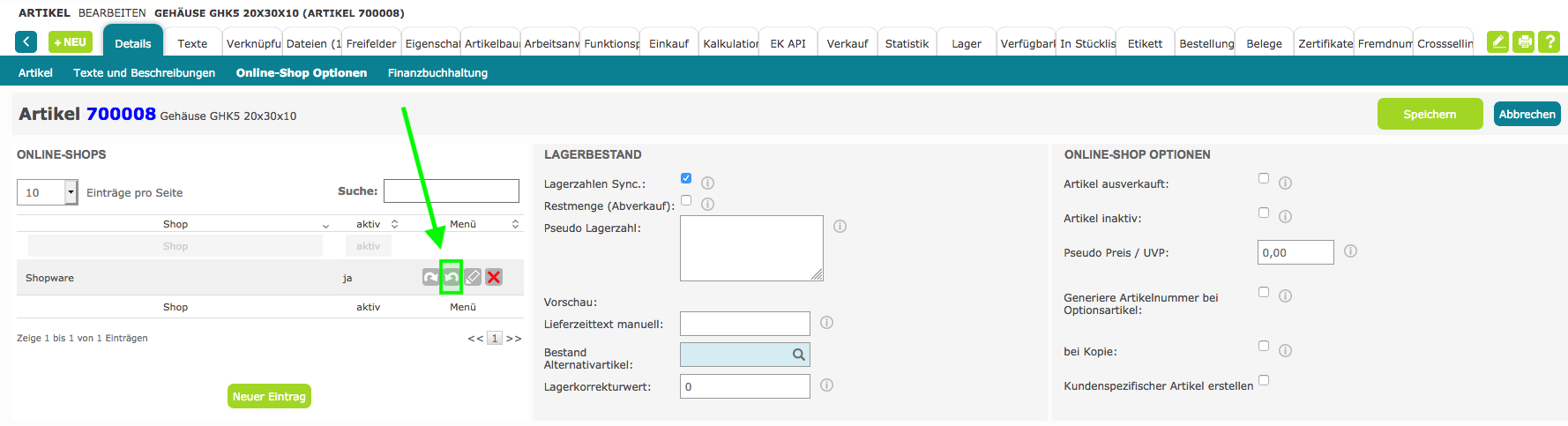The height and width of the screenshot is (426, 1568).
Task: Click the eraser edit icon in Shopware row
Action: 473,277
